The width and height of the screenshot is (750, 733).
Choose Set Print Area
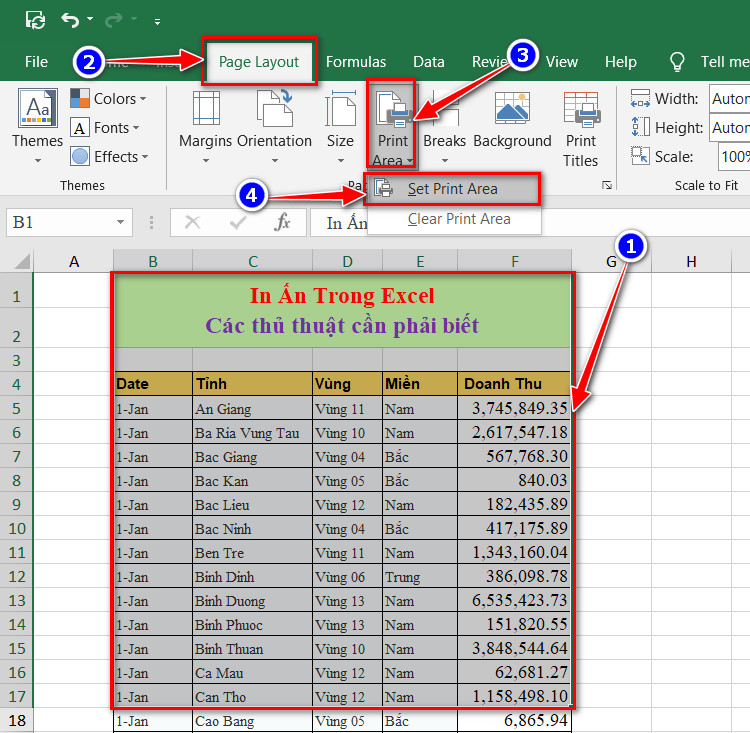pyautogui.click(x=452, y=189)
